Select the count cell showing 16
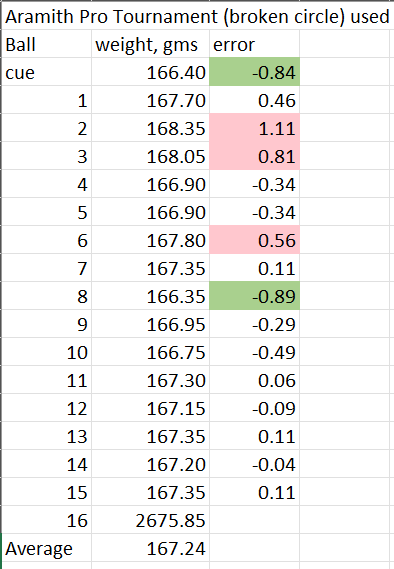Viewport: 394px width, 569px height. (46, 520)
